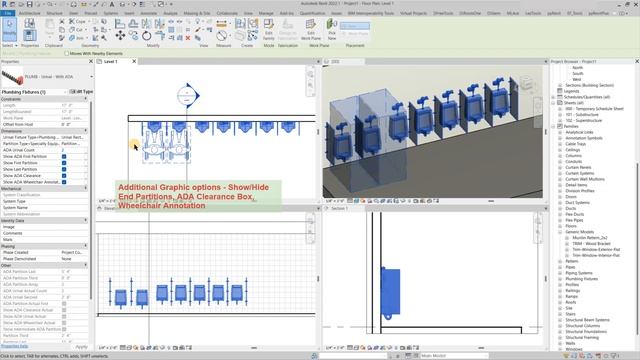Select TRIM - Wood Bracket family in browser

pos(591,244)
